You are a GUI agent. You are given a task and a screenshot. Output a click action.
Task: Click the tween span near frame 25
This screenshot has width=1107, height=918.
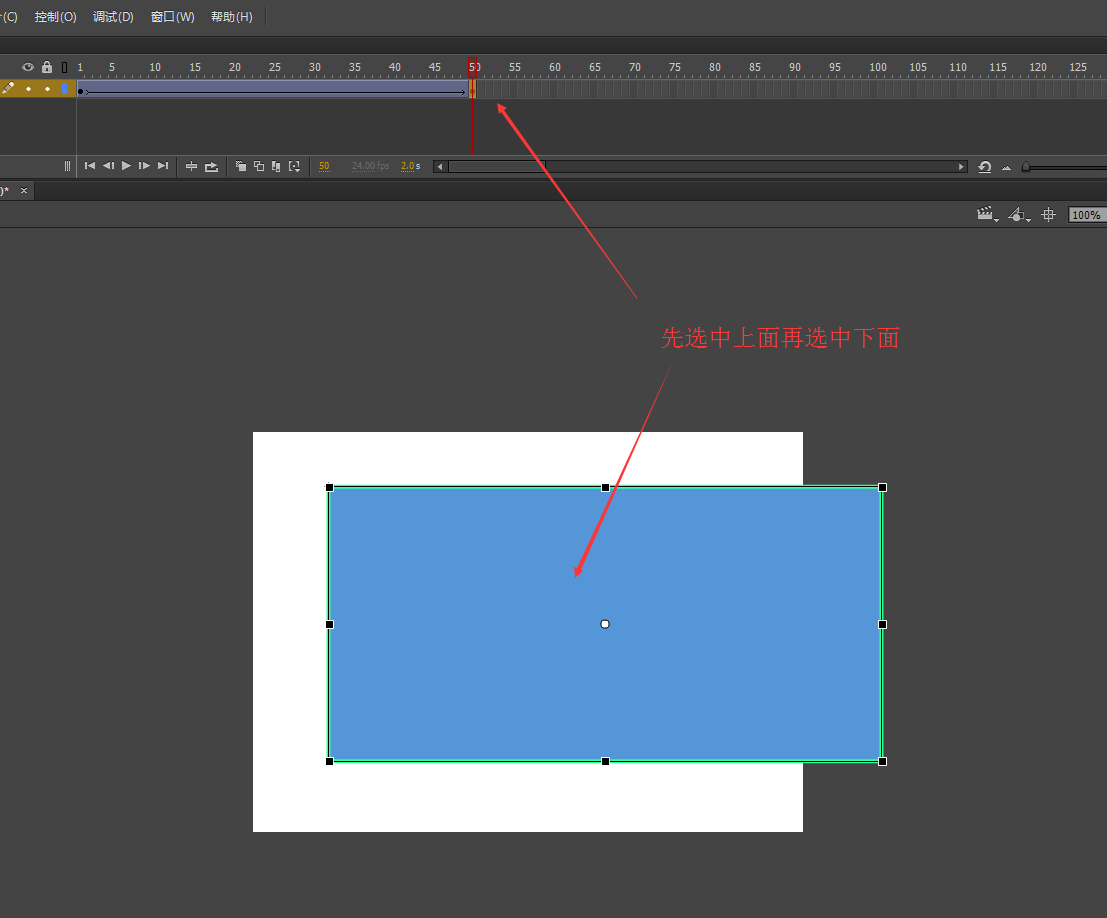(273, 89)
